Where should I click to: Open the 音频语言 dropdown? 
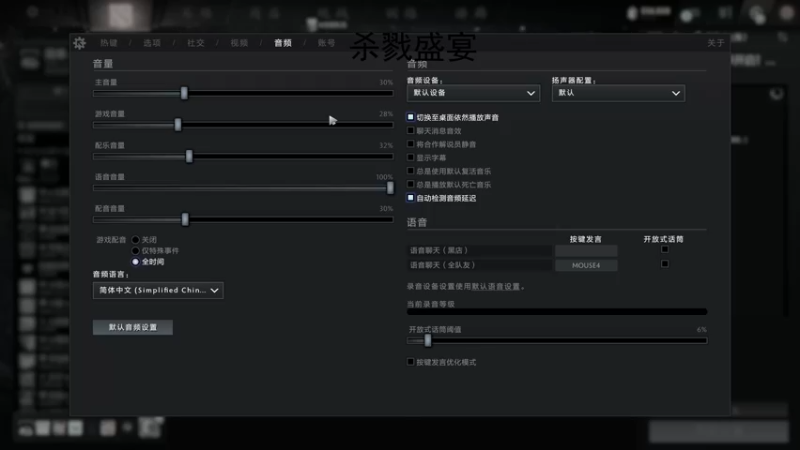coord(158,290)
